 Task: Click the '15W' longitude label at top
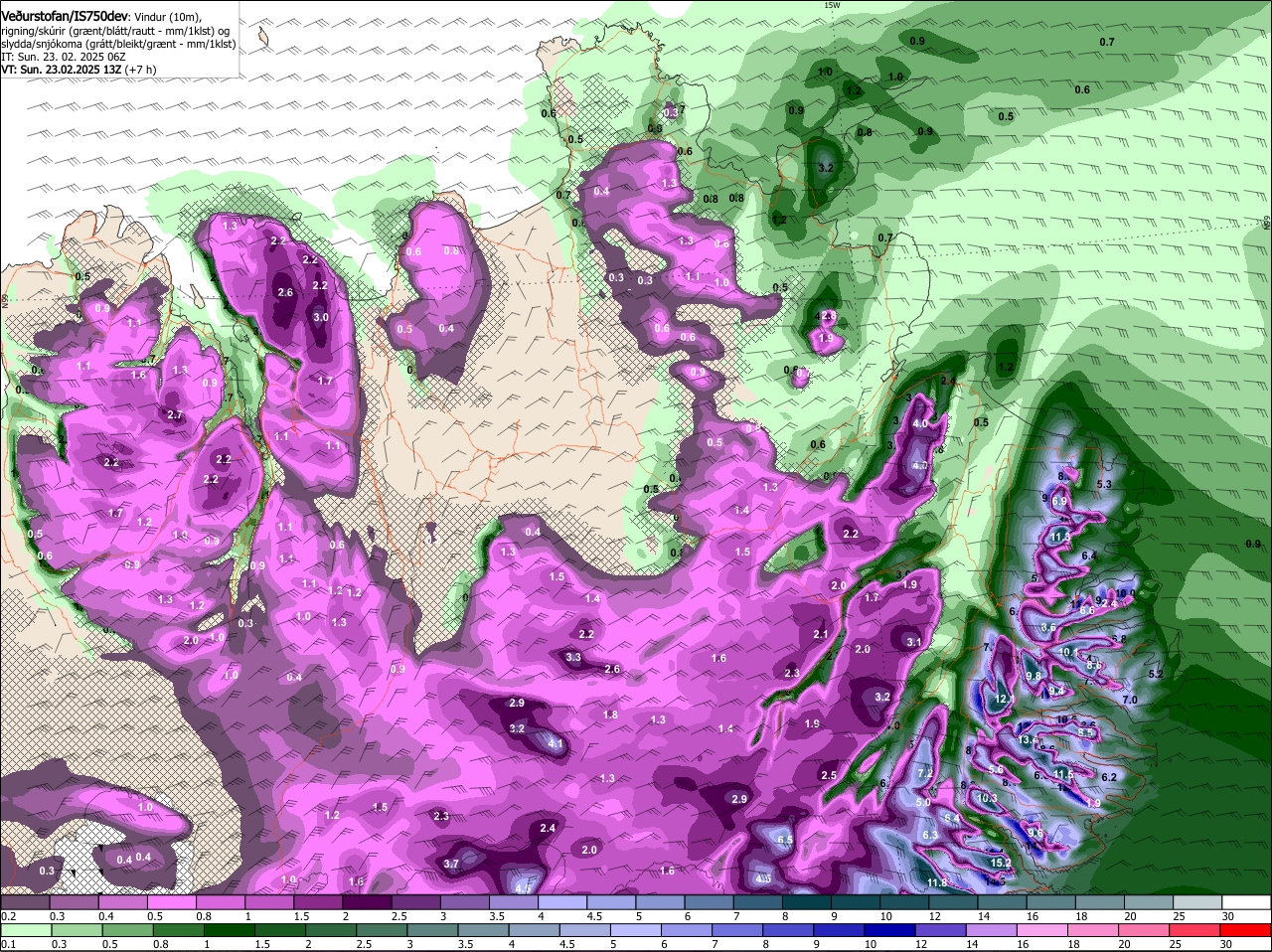point(832,5)
